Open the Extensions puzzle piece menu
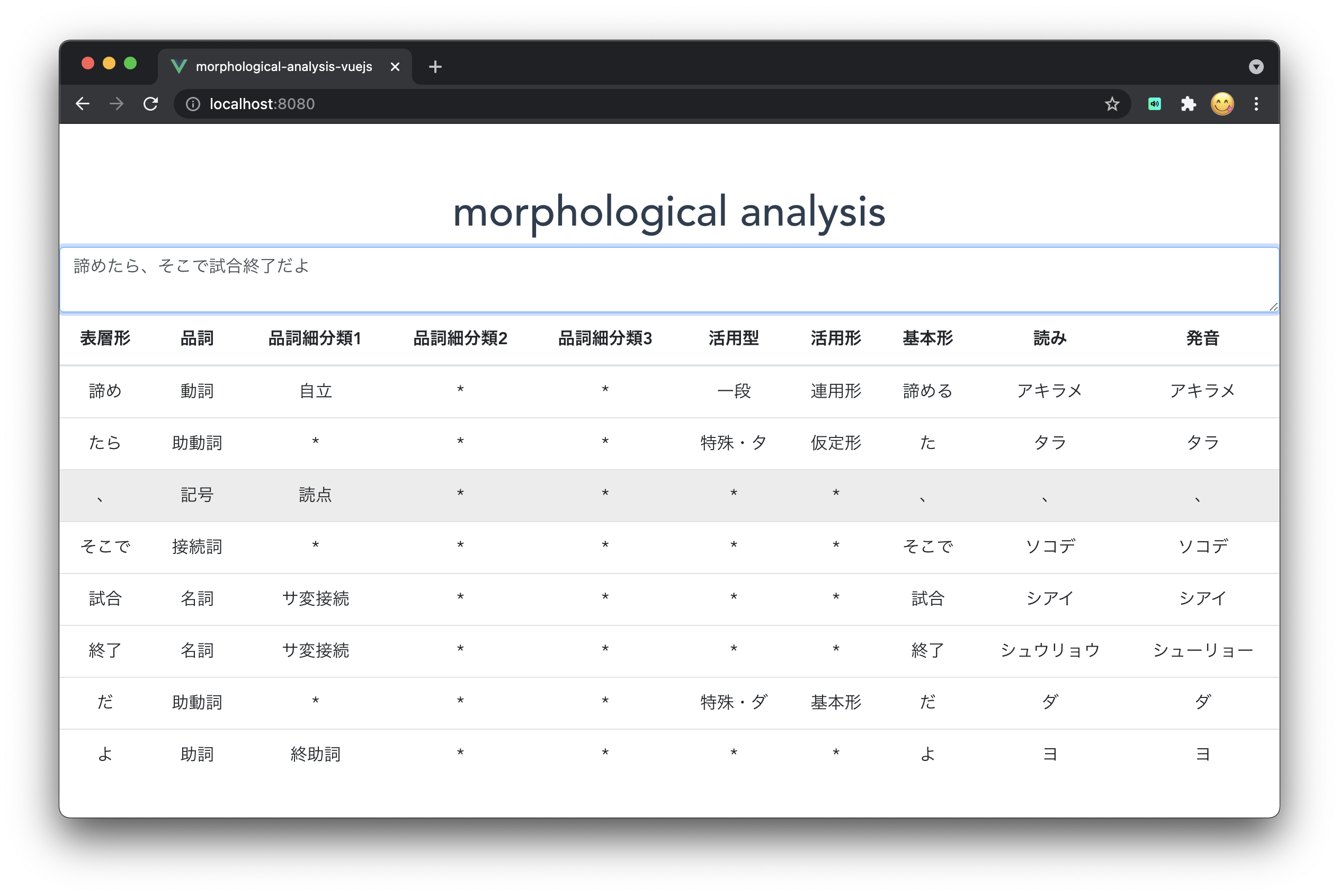 coord(1188,104)
